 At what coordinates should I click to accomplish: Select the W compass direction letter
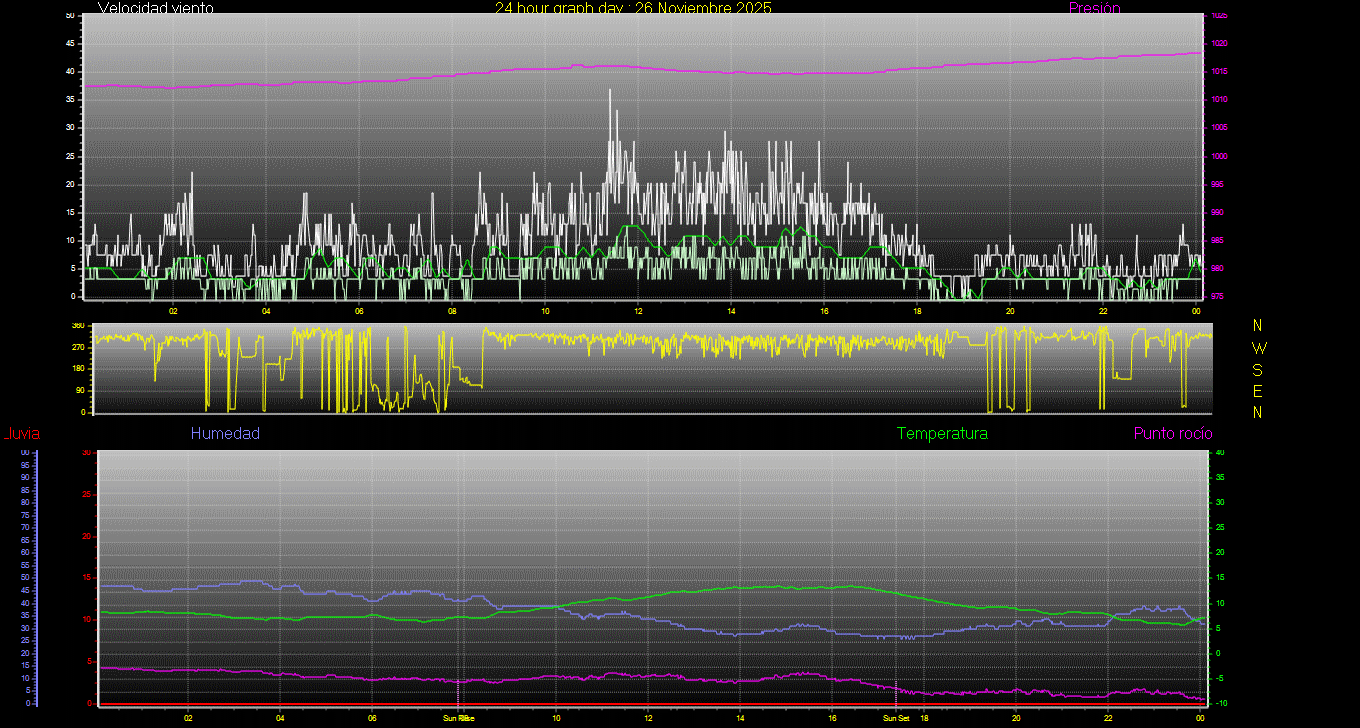tap(1258, 348)
